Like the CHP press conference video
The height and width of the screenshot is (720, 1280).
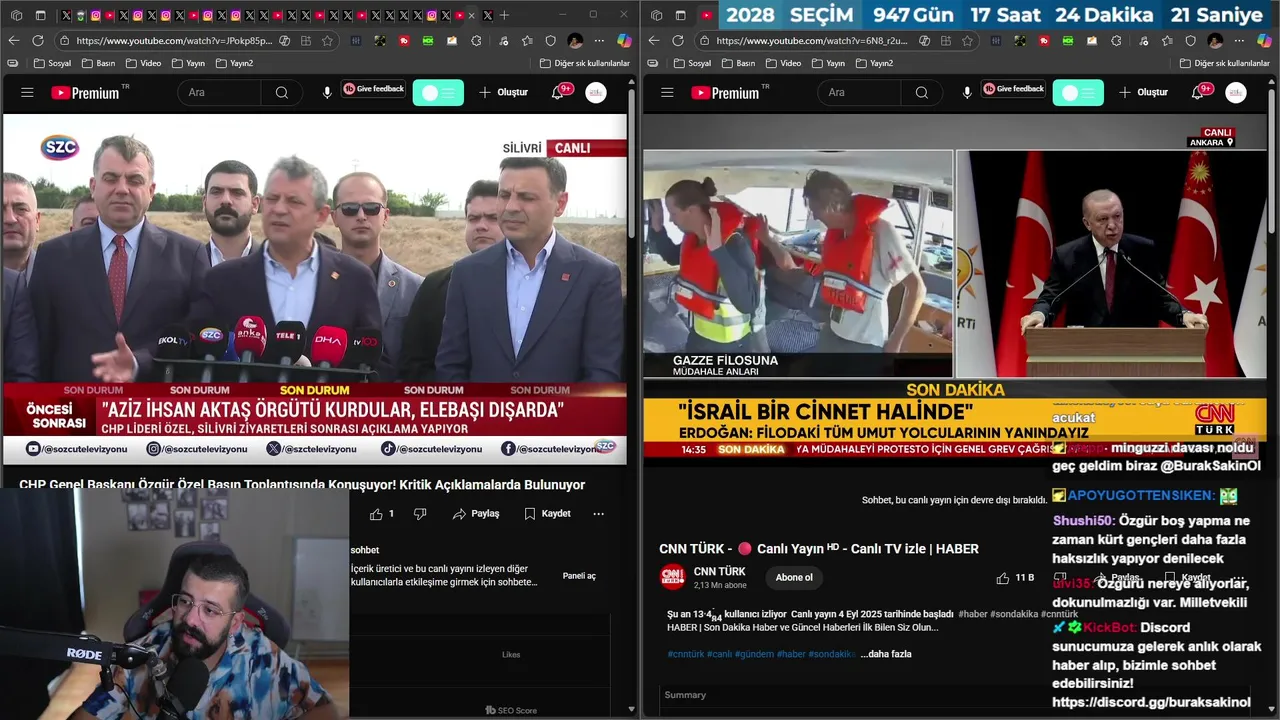(x=381, y=514)
